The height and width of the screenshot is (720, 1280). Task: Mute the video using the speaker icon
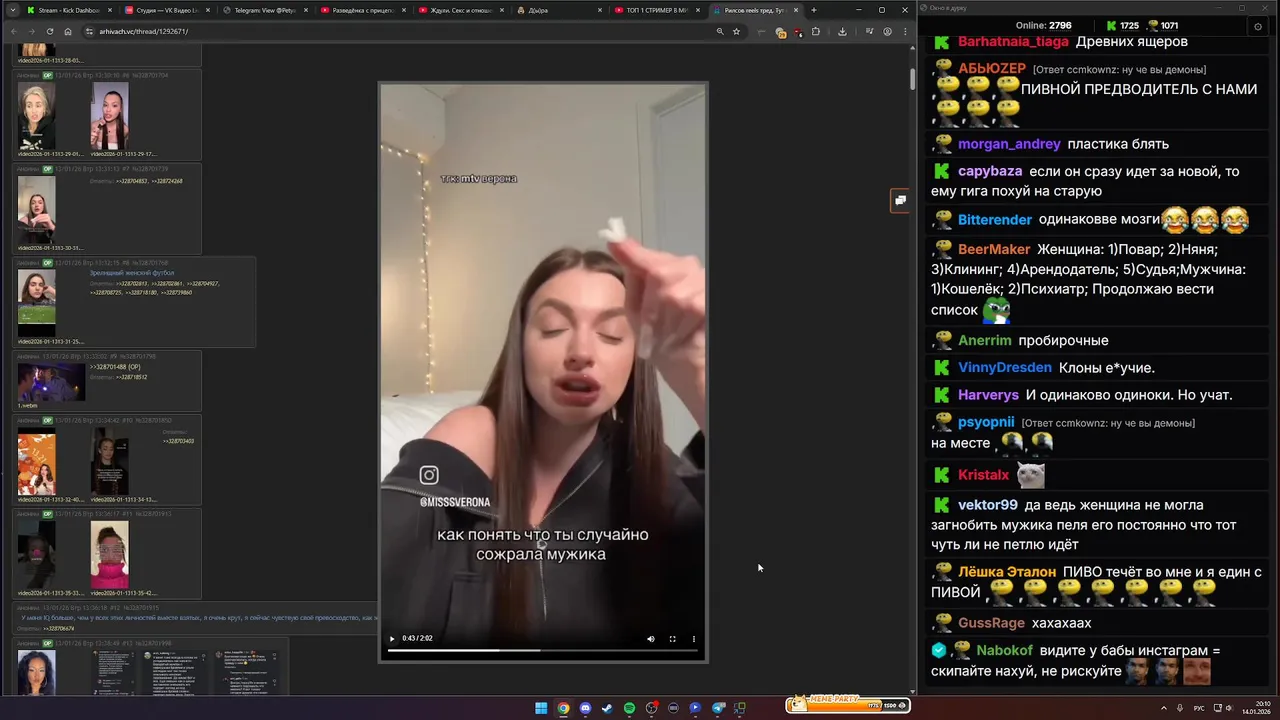pos(650,639)
